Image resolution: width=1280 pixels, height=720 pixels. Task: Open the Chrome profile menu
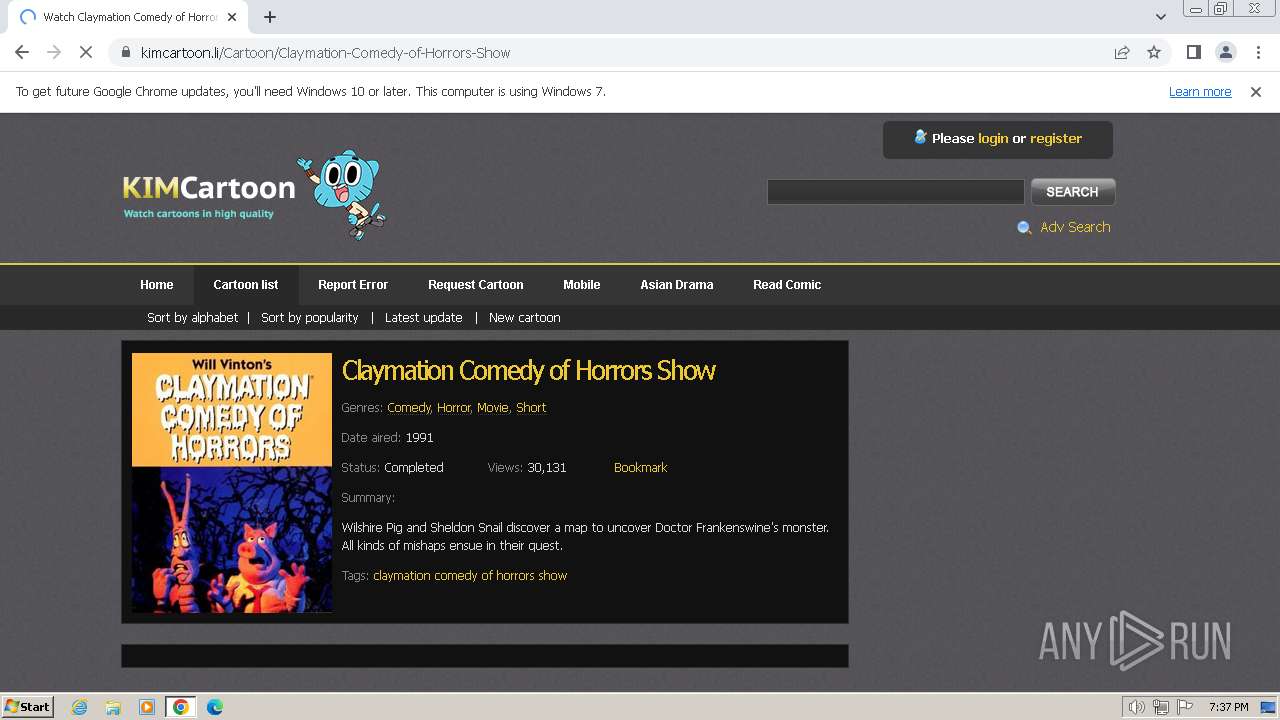[x=1225, y=53]
